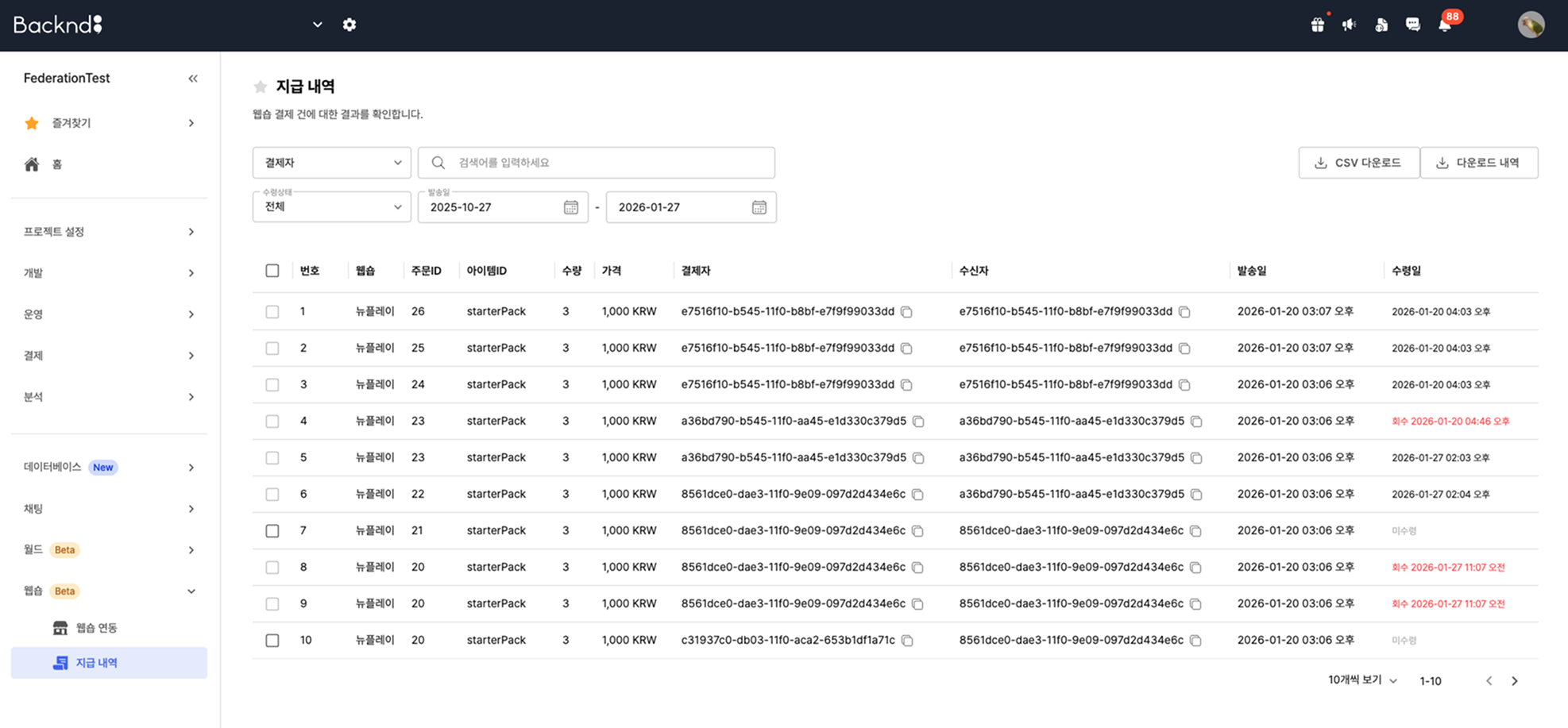
Task: Copy the payer ID in row 1
Action: click(x=906, y=312)
